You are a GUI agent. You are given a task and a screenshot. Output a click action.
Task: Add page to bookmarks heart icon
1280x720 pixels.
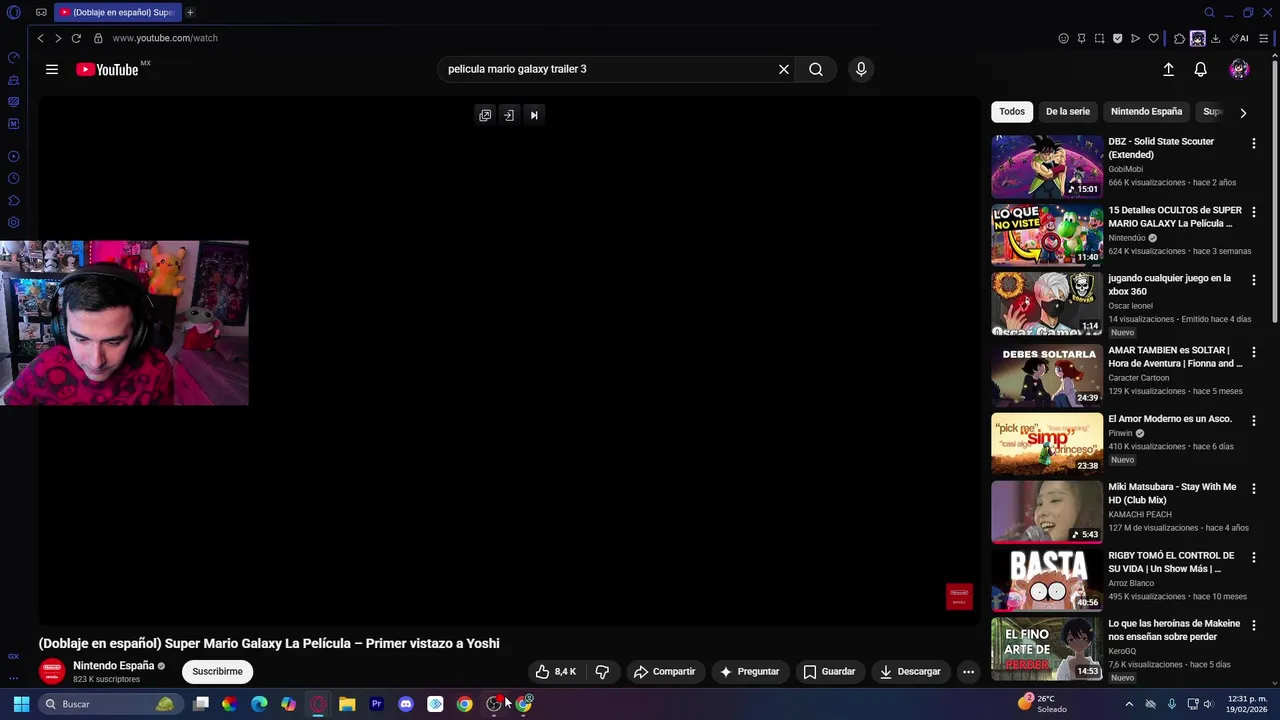pyautogui.click(x=1153, y=39)
